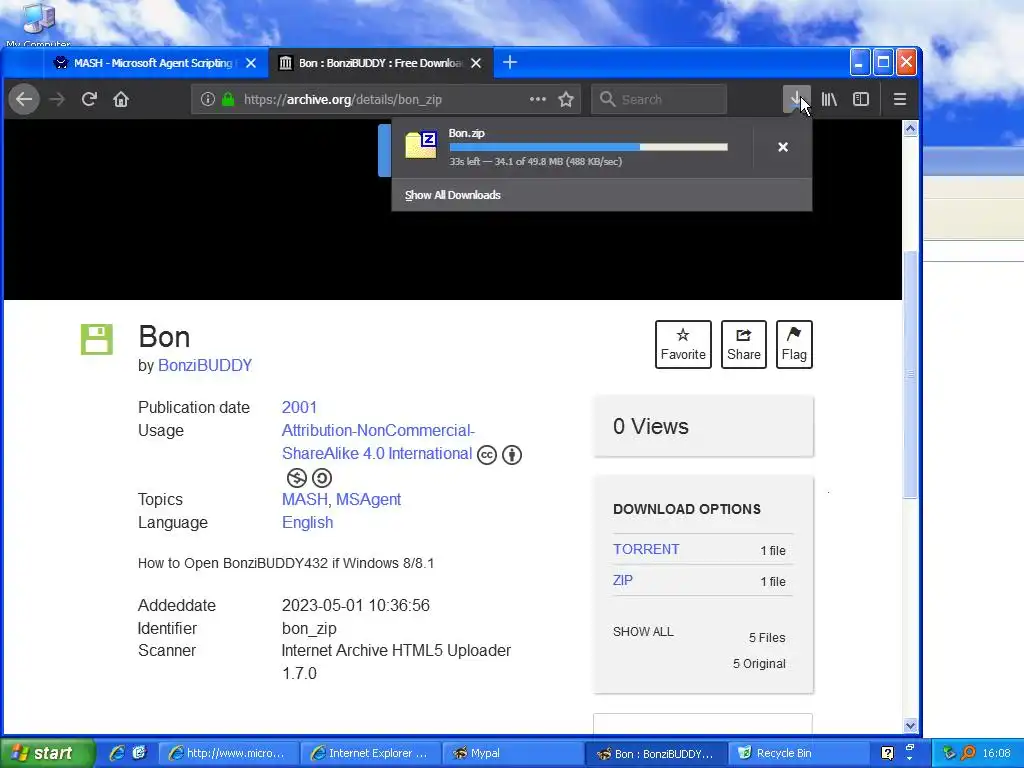
Task: Open My Computer desktop icon
Action: coord(38,25)
